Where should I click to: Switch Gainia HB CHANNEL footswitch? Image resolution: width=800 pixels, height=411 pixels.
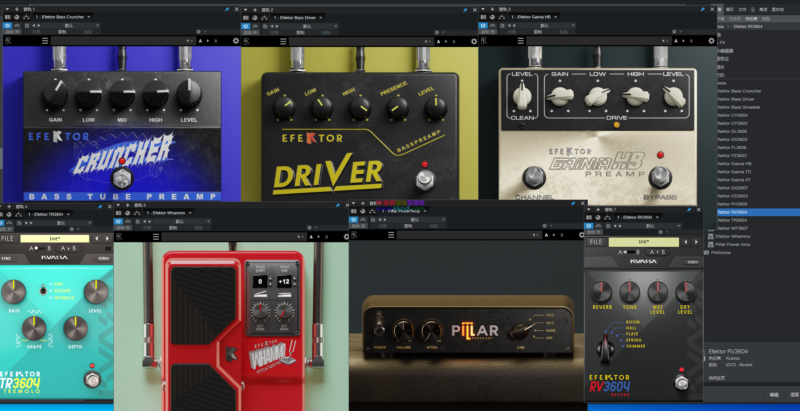click(x=534, y=177)
